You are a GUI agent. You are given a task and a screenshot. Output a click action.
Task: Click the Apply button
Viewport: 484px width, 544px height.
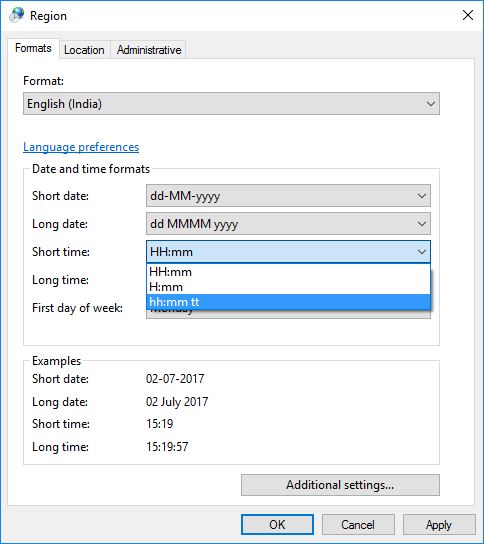[439, 525]
